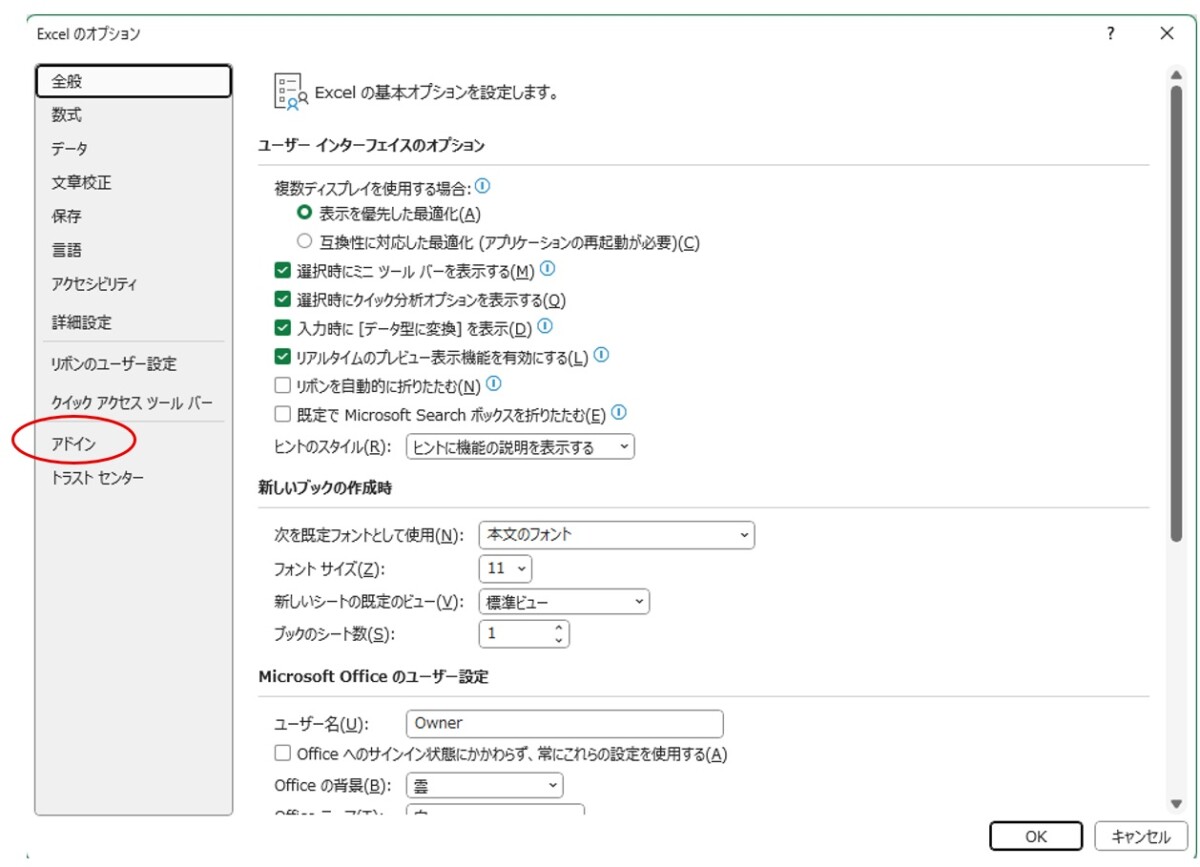
Task: Click the OK button
Action: 1036,837
